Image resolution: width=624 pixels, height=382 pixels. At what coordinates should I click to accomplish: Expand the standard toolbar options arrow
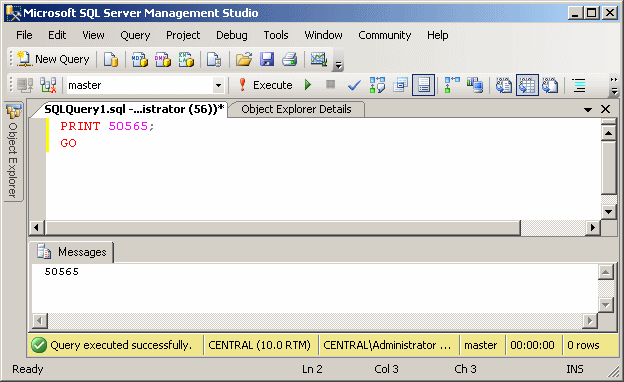click(x=338, y=64)
